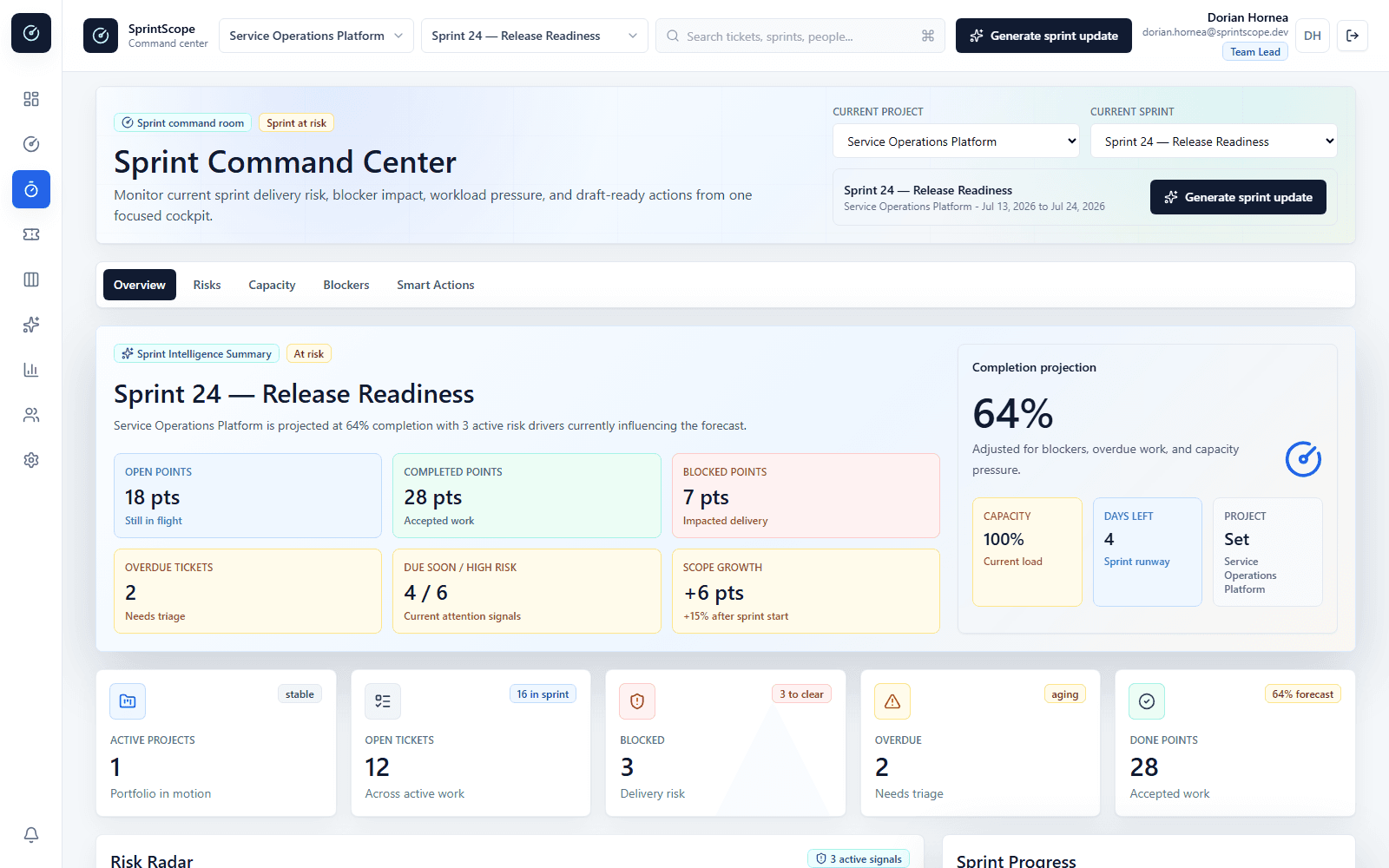Open the DH user avatar
The width and height of the screenshot is (1389, 868).
tap(1313, 36)
